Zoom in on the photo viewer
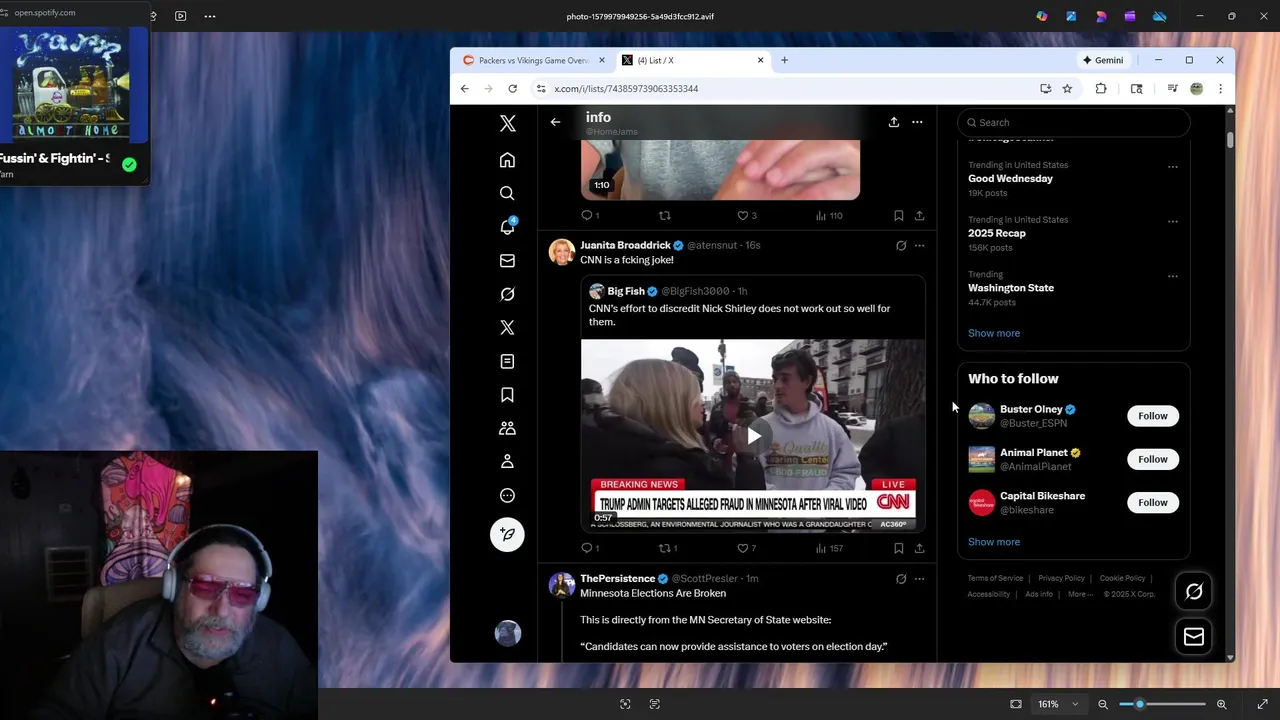This screenshot has height=720, width=1280. [1221, 704]
